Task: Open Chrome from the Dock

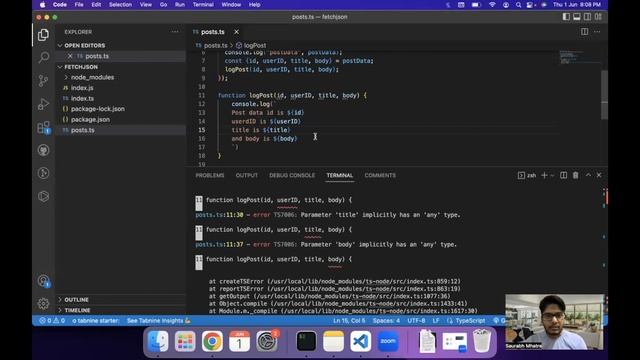Action: pos(212,341)
